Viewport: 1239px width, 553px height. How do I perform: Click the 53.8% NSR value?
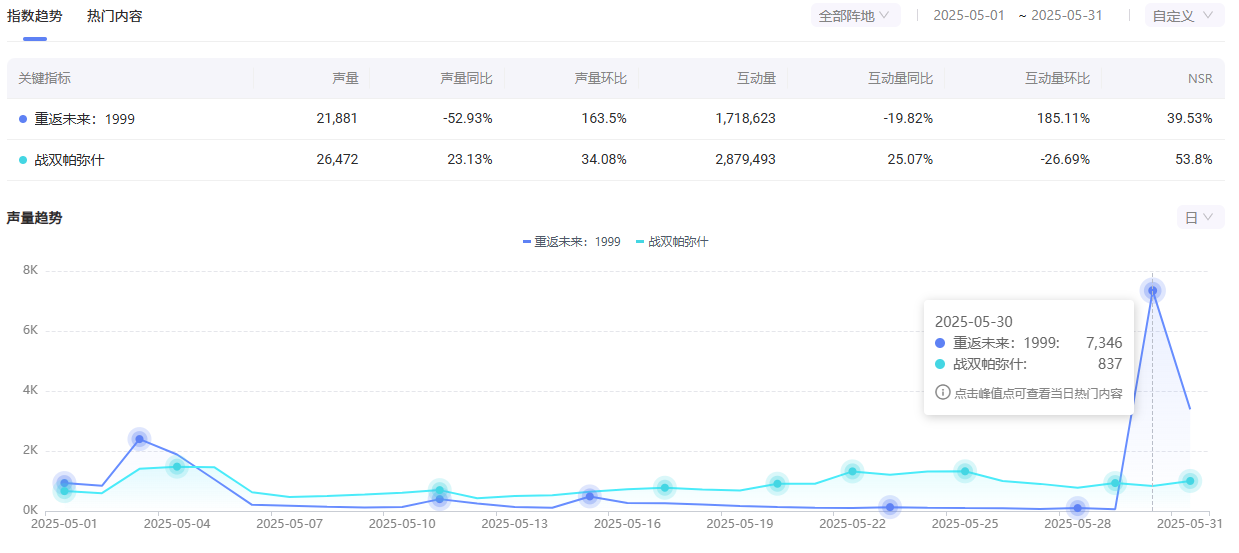click(x=1194, y=159)
